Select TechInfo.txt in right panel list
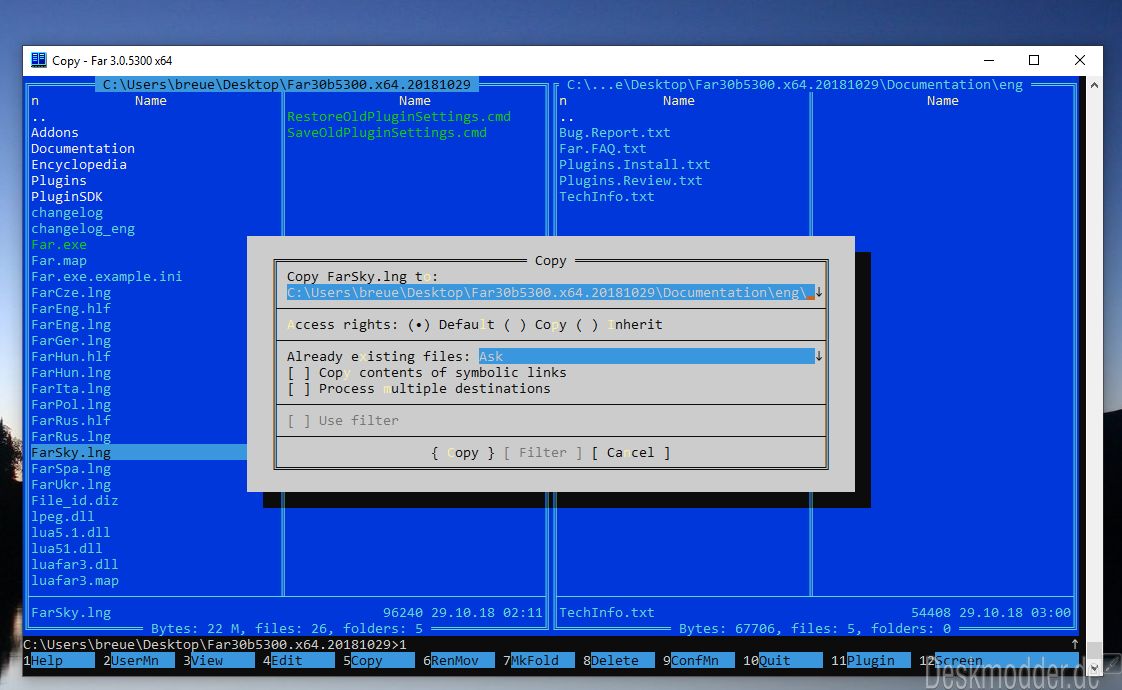This screenshot has width=1122, height=690. [x=607, y=196]
